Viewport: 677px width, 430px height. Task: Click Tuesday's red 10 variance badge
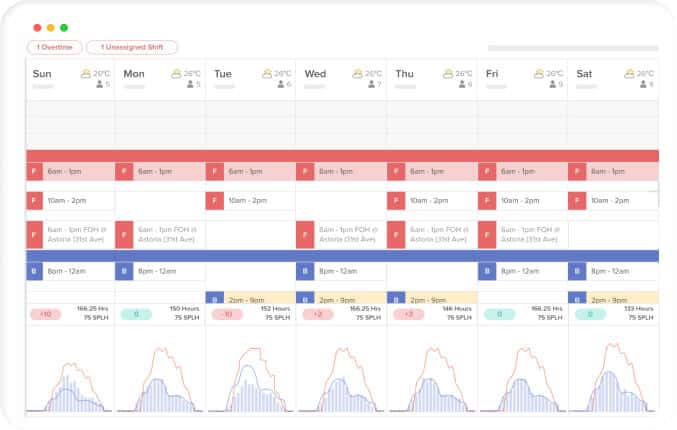click(x=227, y=314)
